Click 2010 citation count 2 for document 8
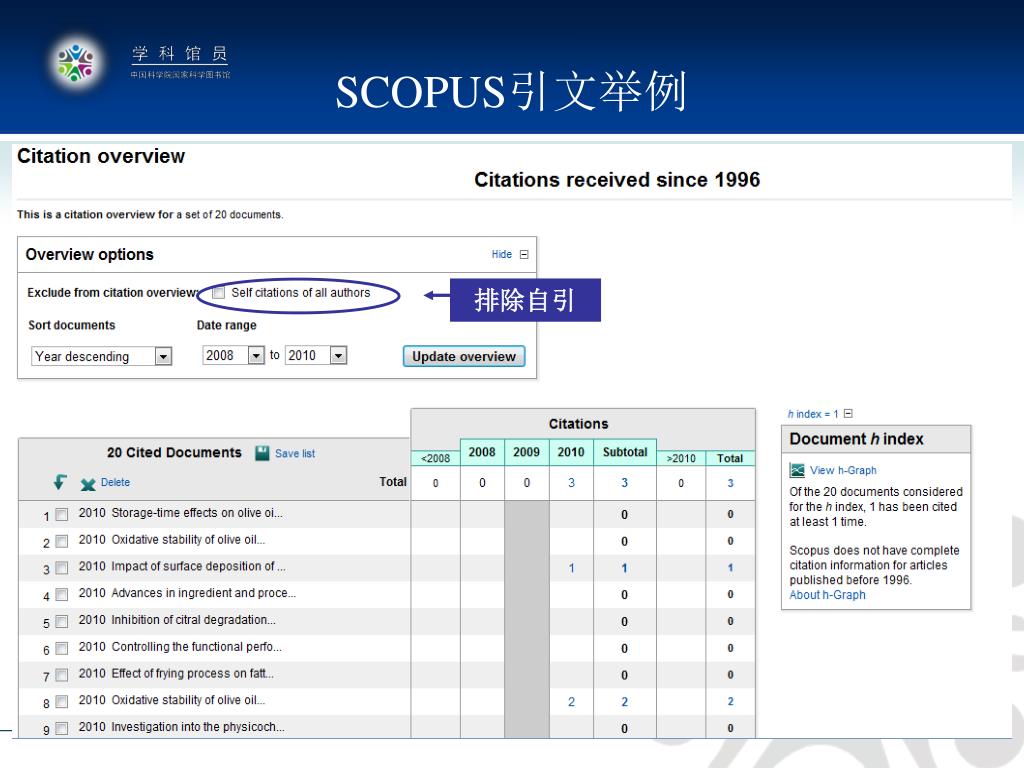Image resolution: width=1024 pixels, height=768 pixels. click(x=571, y=702)
